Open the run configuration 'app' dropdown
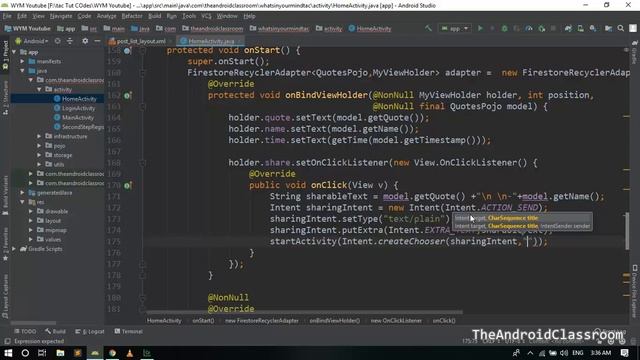The height and width of the screenshot is (360, 640). [x=455, y=28]
